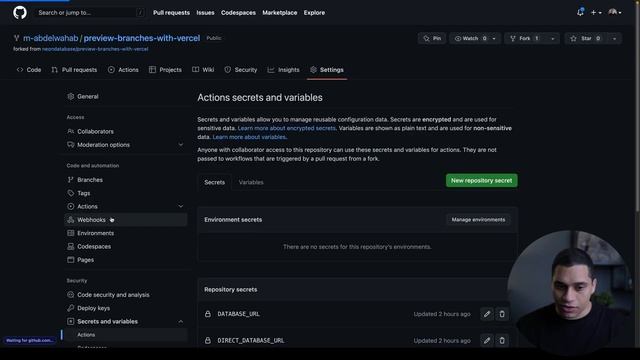Open the notifications bell icon
The height and width of the screenshot is (360, 640).
[x=580, y=12]
